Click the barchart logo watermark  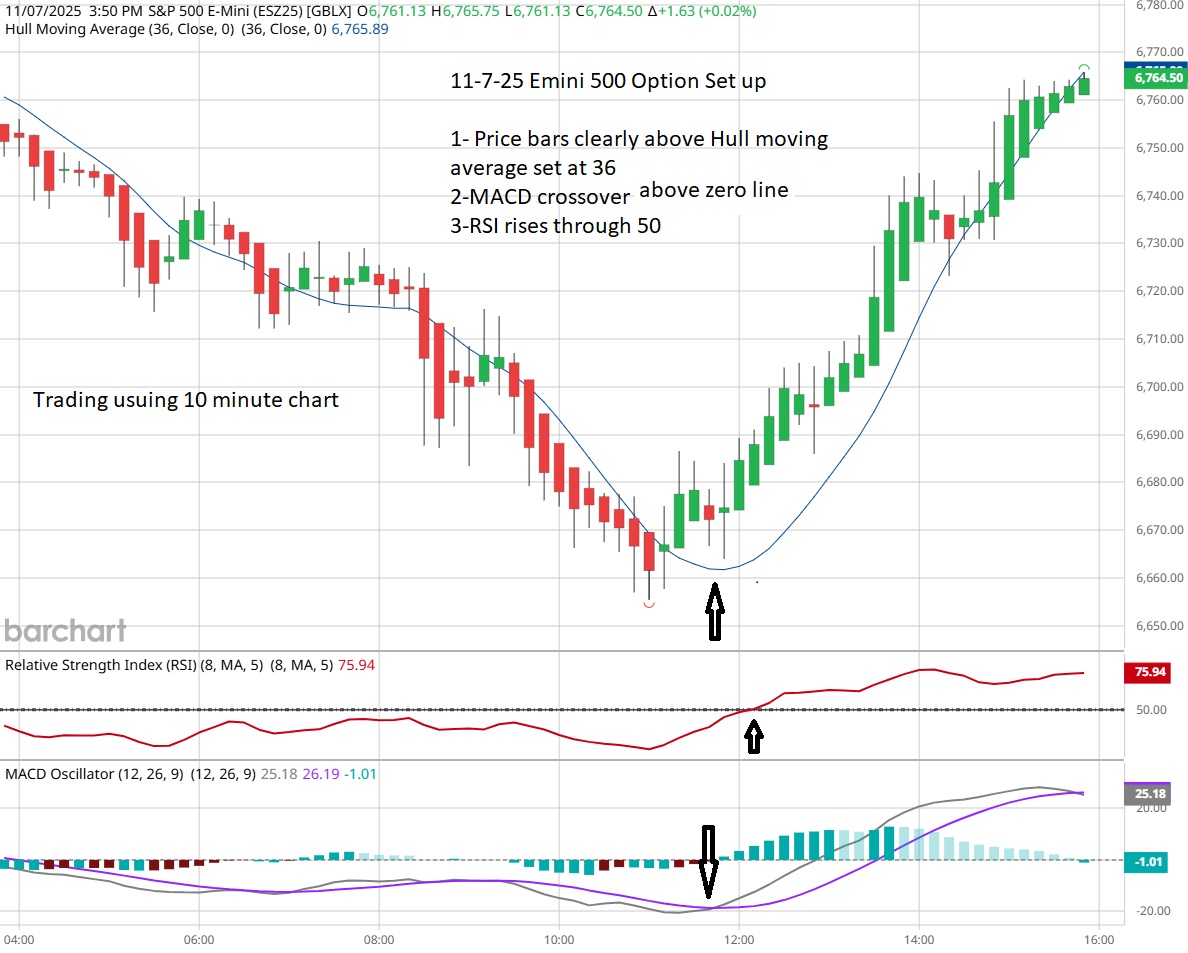click(x=66, y=630)
